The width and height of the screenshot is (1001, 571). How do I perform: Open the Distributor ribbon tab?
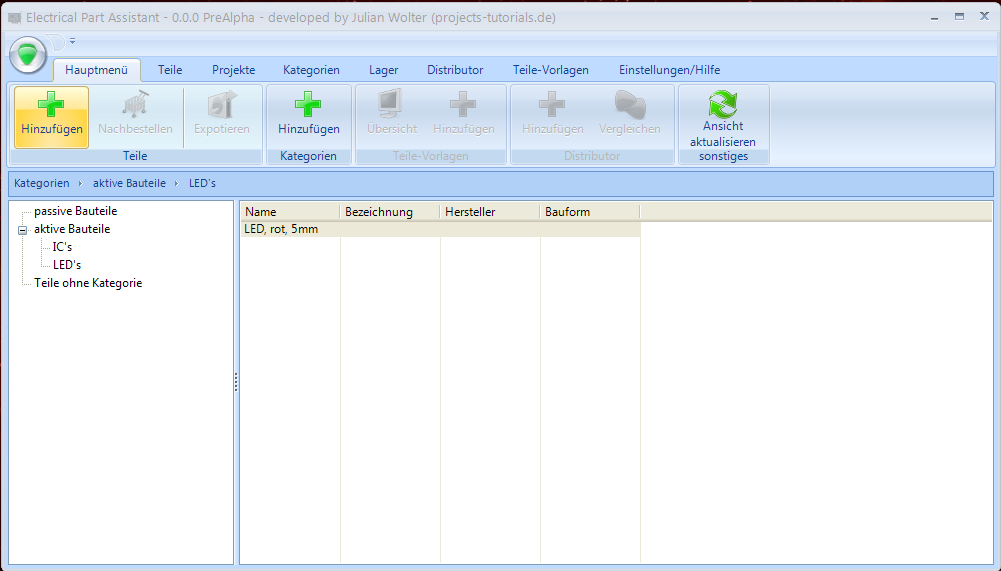coord(455,70)
